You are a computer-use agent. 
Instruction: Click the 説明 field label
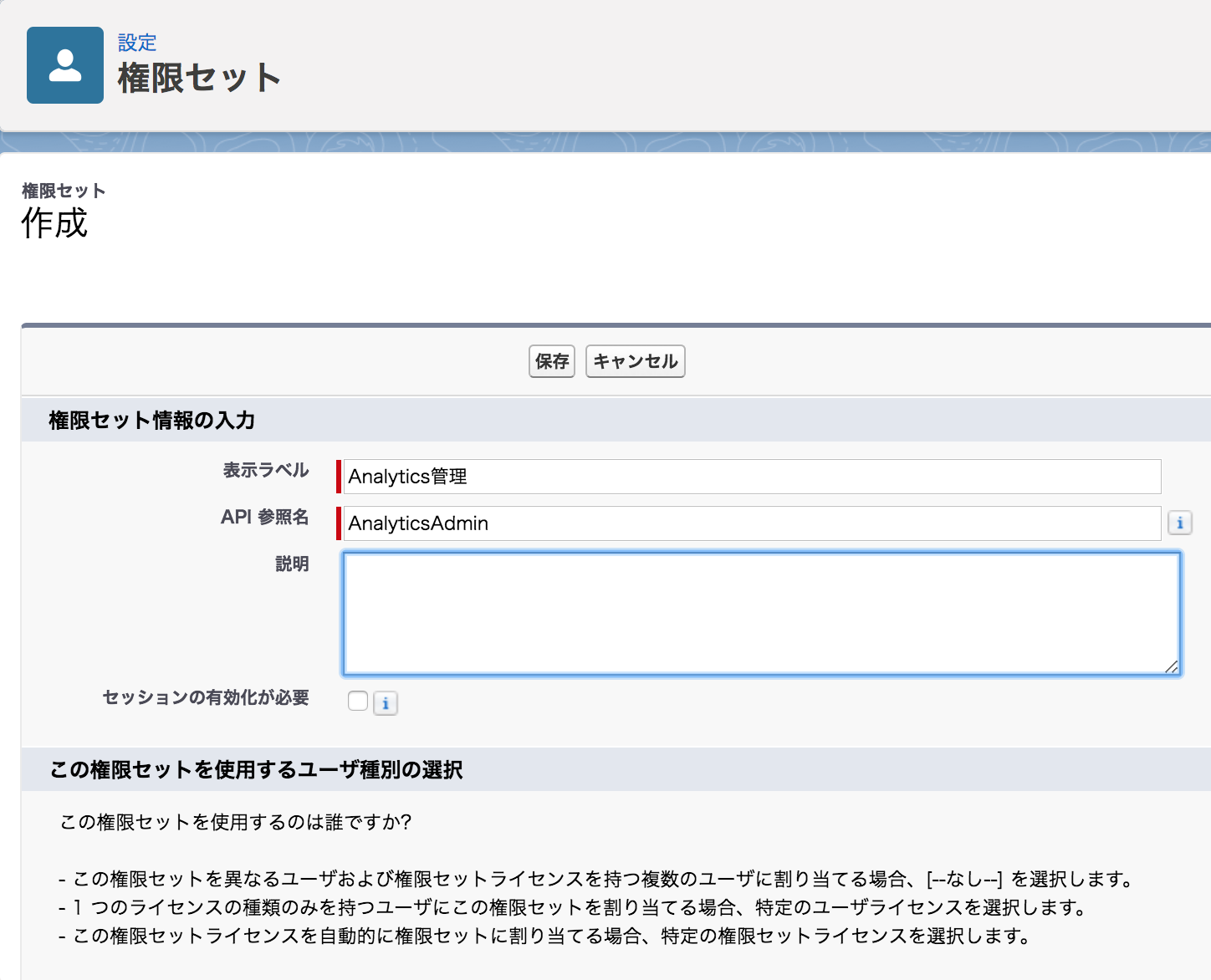tap(293, 564)
